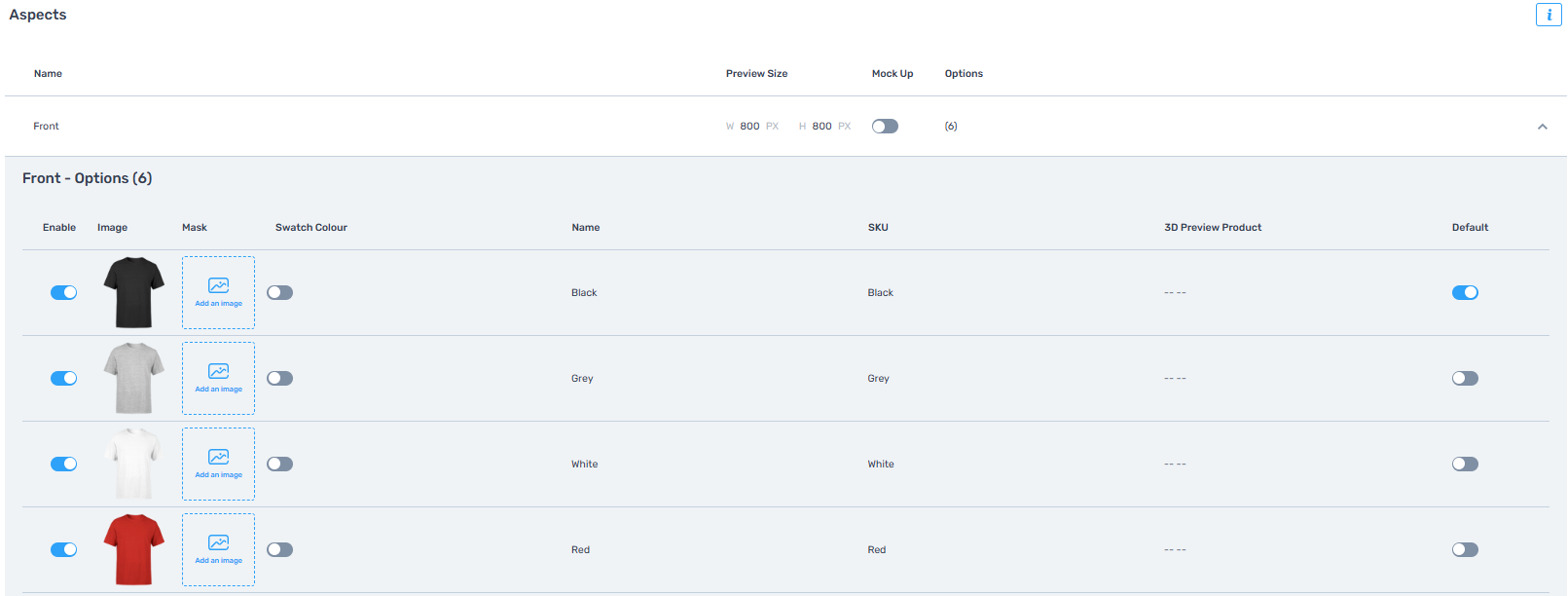1568x596 pixels.
Task: Open the red t-shirt image thumbnail
Action: coord(134,549)
